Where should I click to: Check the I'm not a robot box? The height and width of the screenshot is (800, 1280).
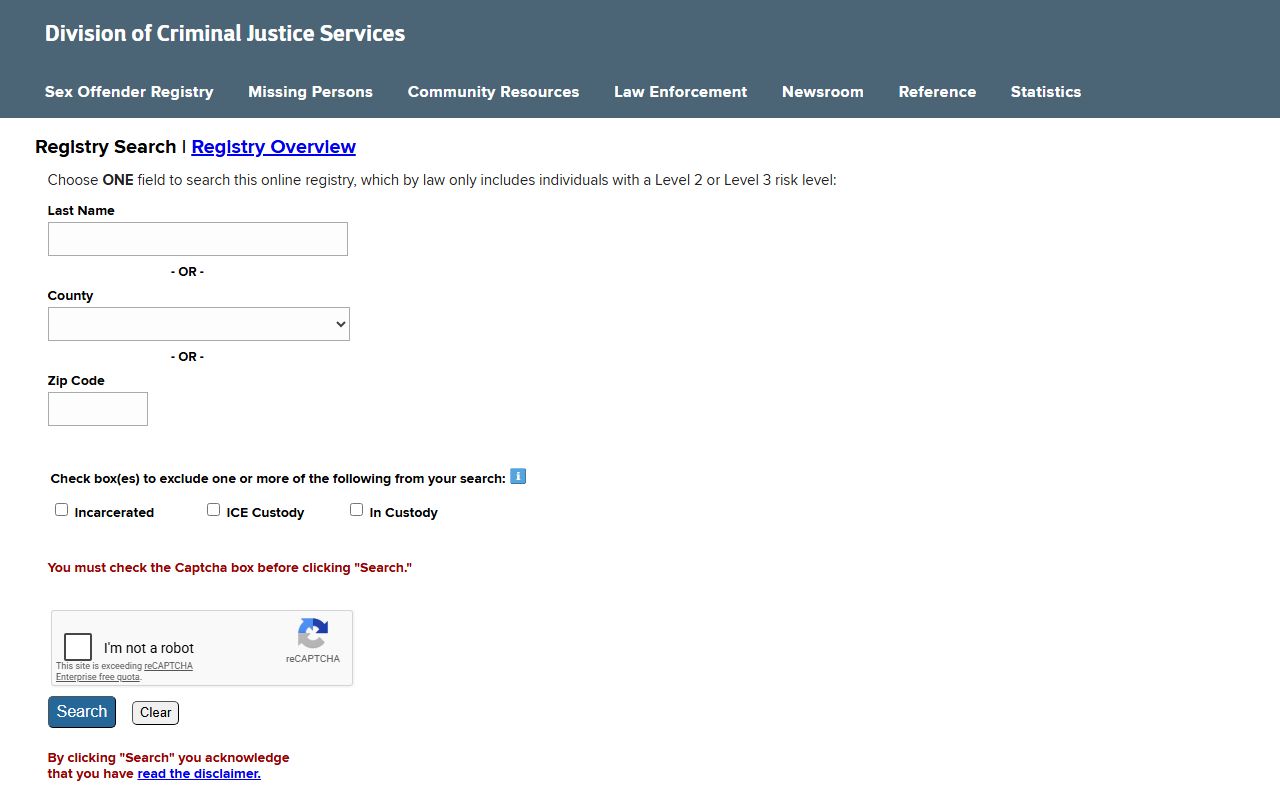(78, 647)
